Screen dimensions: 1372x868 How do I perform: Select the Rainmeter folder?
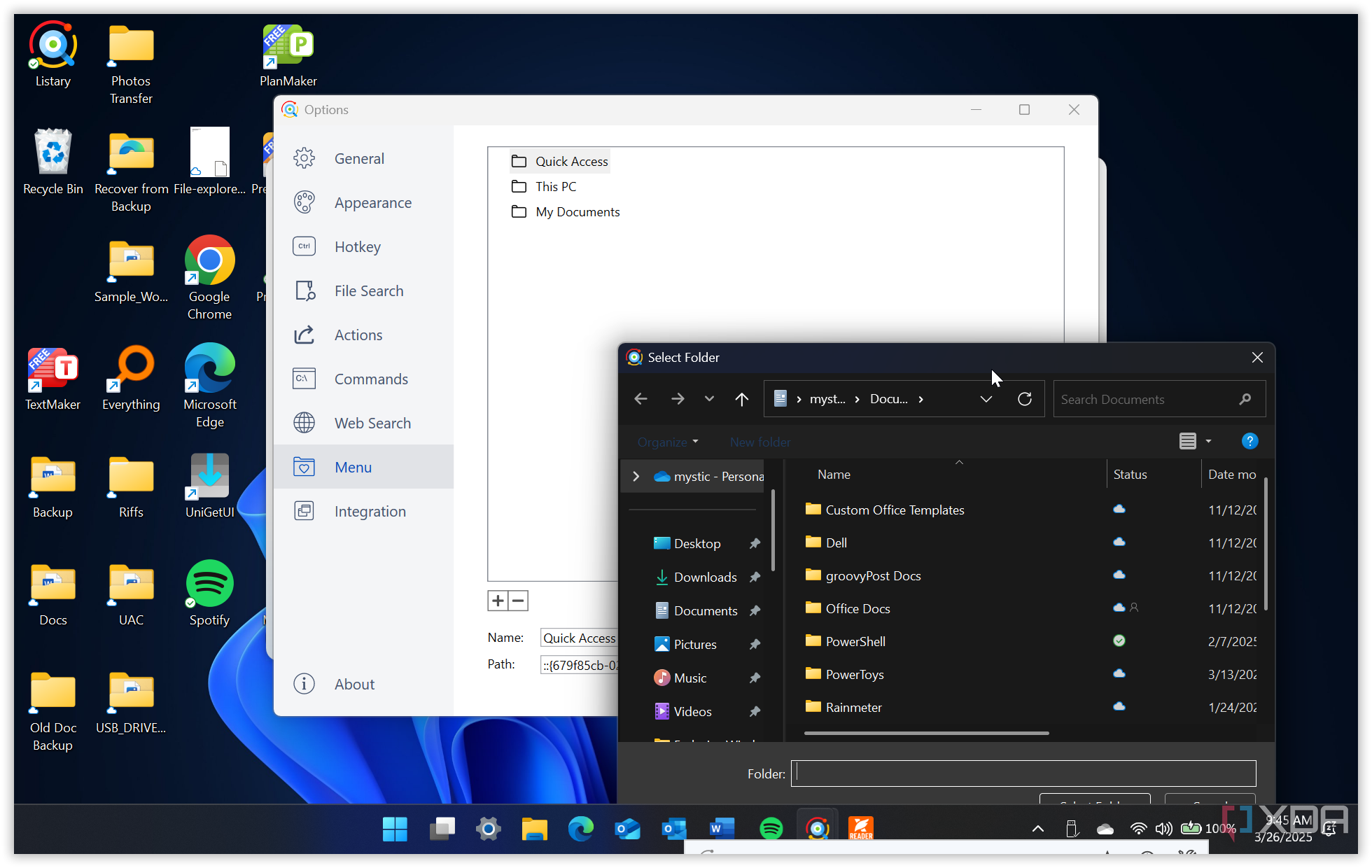[843, 708]
